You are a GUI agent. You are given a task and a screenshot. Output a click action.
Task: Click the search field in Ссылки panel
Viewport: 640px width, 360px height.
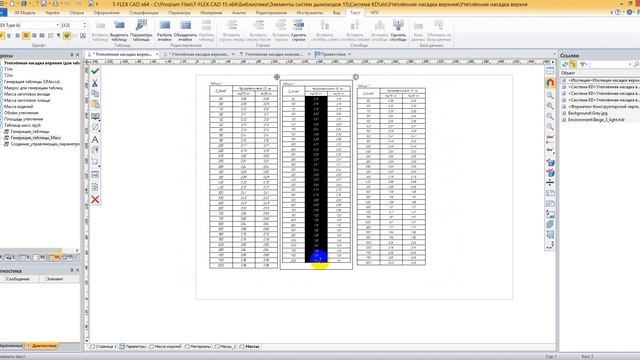tap(611, 64)
